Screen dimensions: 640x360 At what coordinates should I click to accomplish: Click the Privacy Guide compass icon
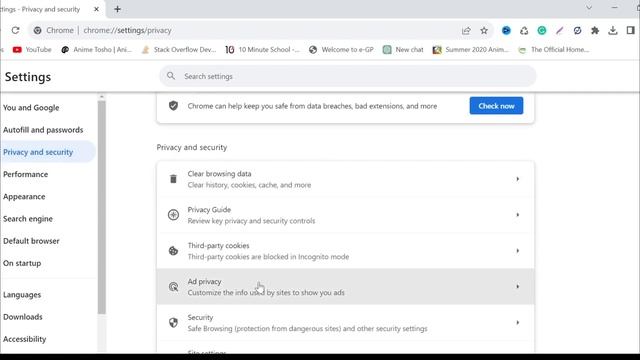coord(173,215)
